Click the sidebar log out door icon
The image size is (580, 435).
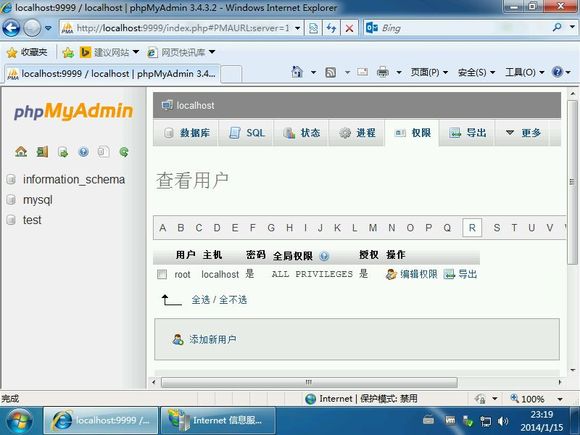pos(42,152)
